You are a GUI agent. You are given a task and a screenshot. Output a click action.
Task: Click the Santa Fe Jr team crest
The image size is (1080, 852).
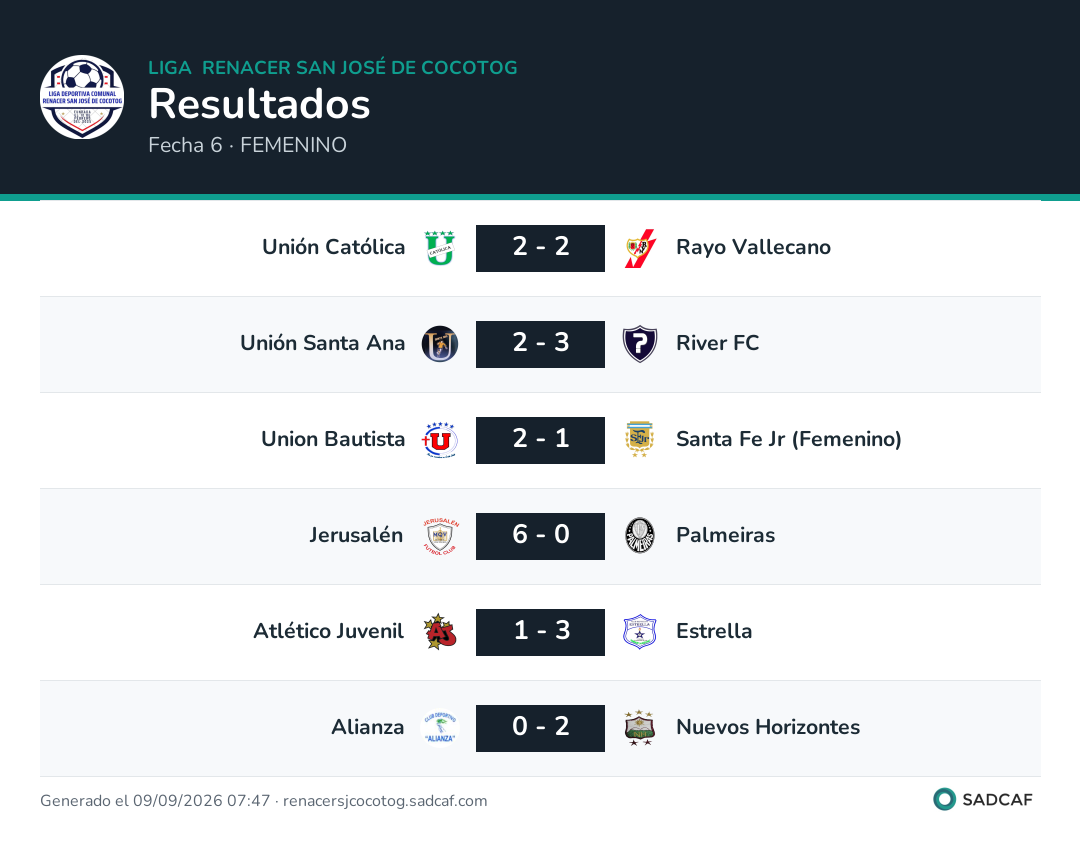point(640,440)
